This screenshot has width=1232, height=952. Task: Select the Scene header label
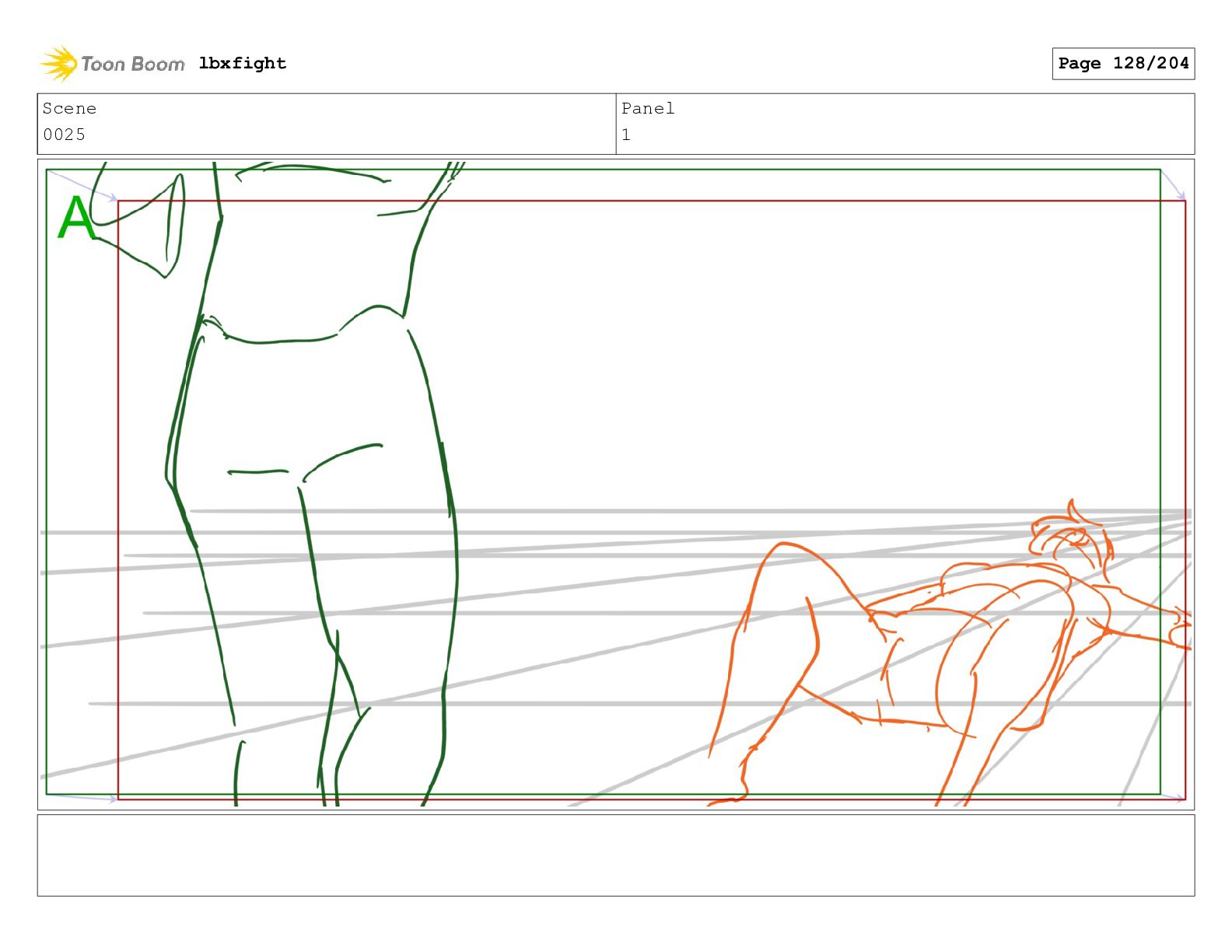coord(69,109)
